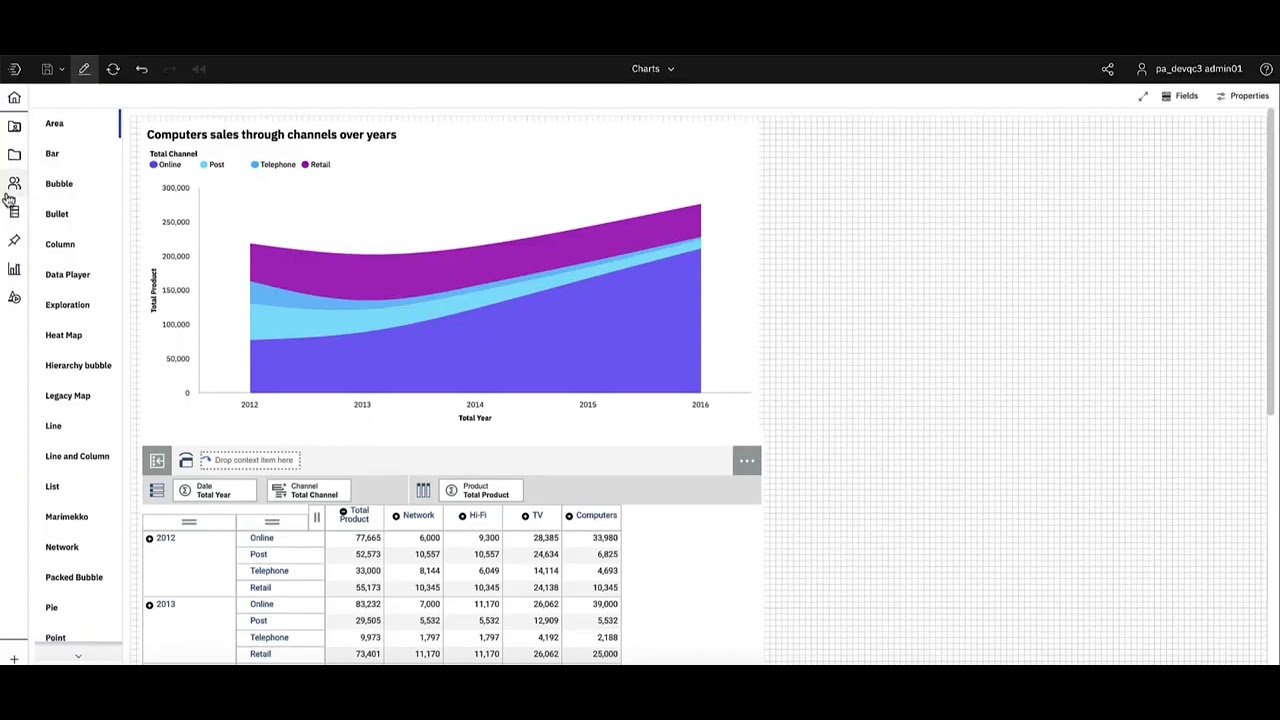This screenshot has width=1280, height=720.
Task: Click the collapse overview icon in cube toolbar
Action: click(157, 461)
